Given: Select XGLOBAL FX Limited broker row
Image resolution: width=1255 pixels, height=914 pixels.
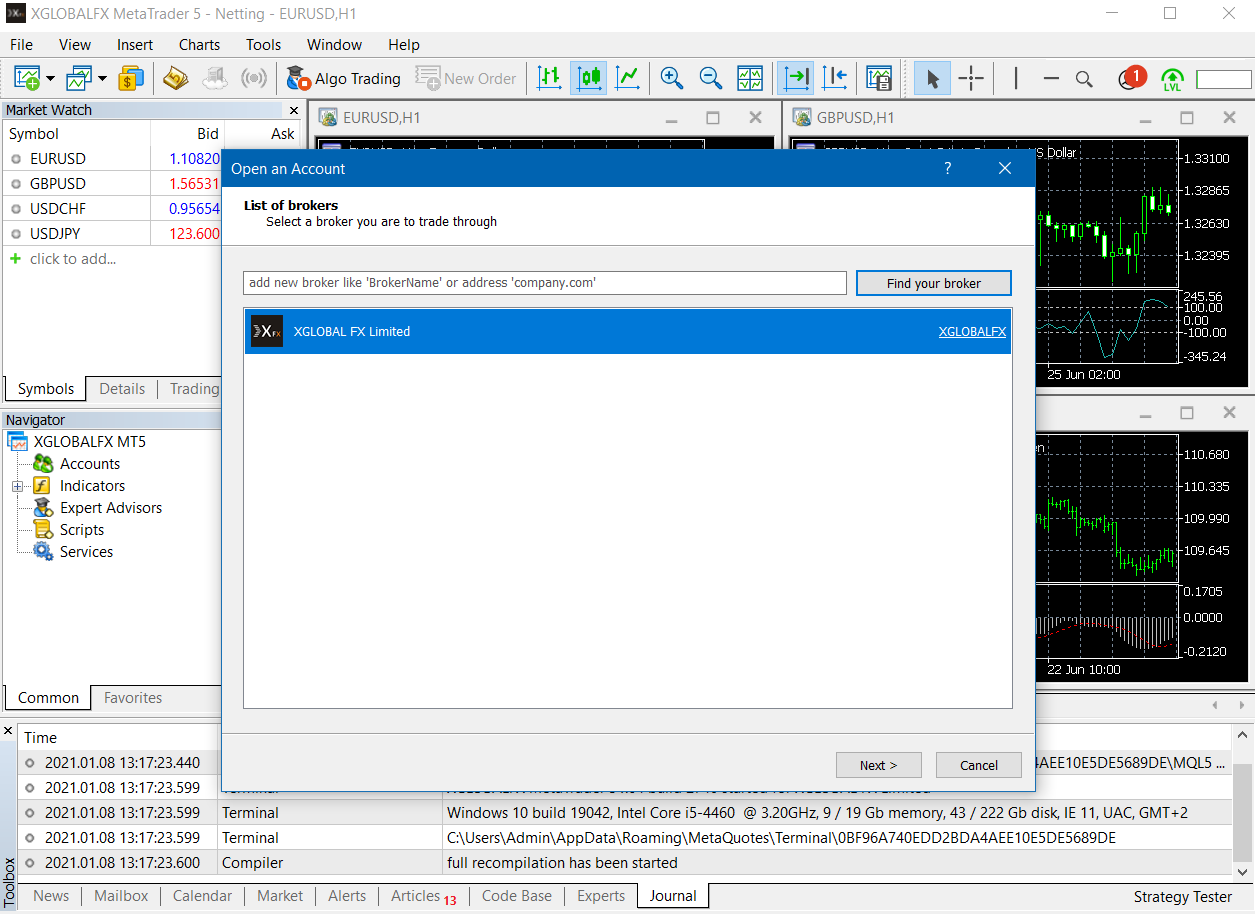Looking at the screenshot, I should (x=628, y=331).
